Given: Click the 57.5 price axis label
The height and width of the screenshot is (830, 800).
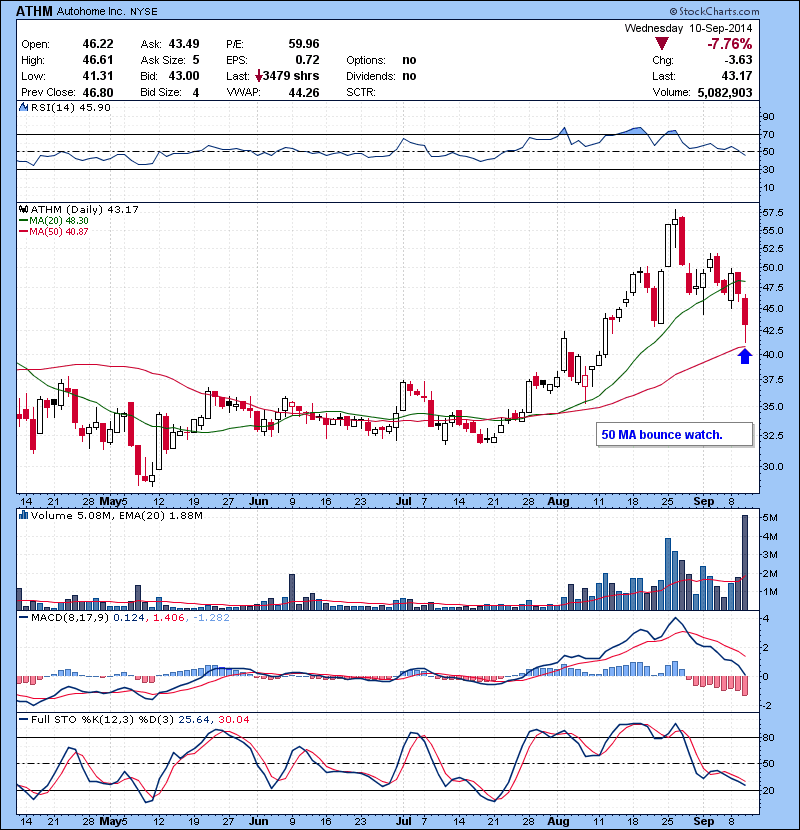Looking at the screenshot, I should (772, 213).
